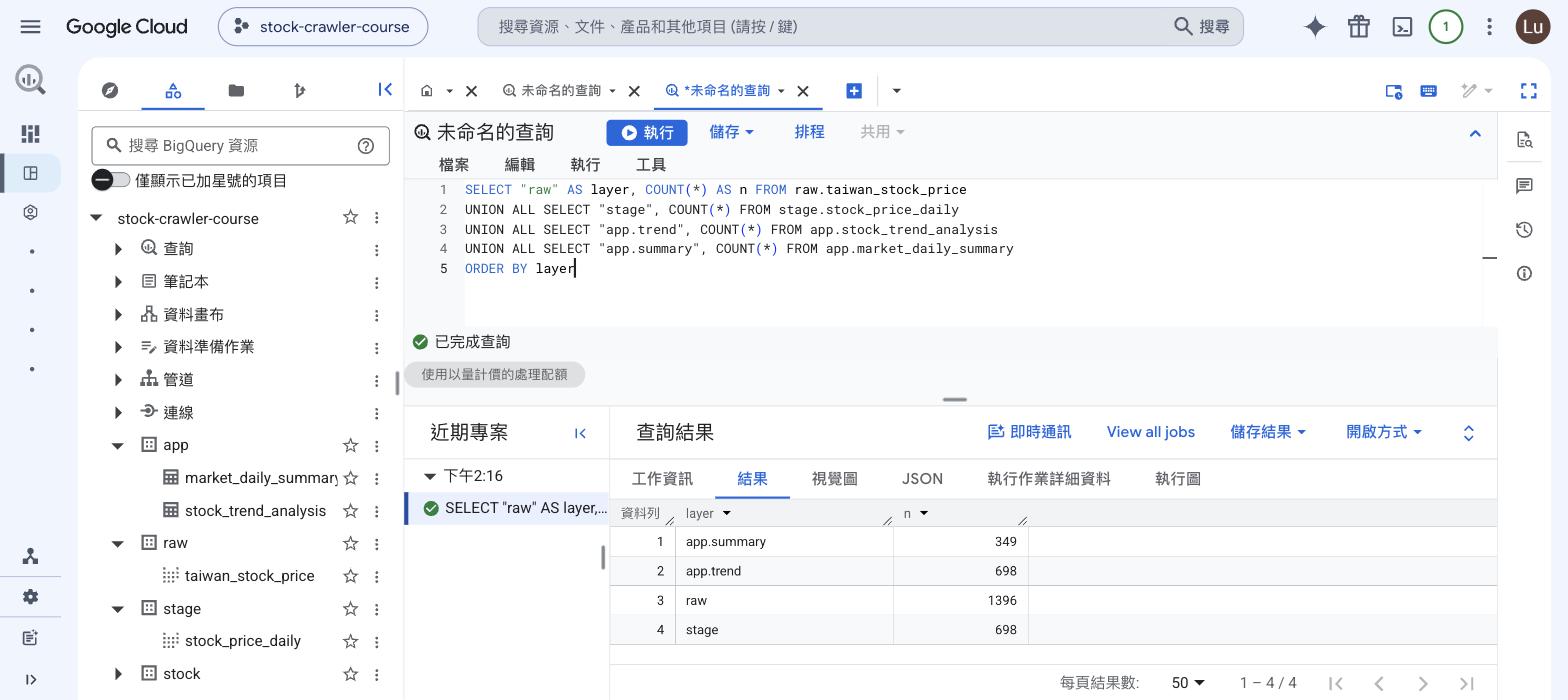Click 即時通訊 button

(1029, 432)
